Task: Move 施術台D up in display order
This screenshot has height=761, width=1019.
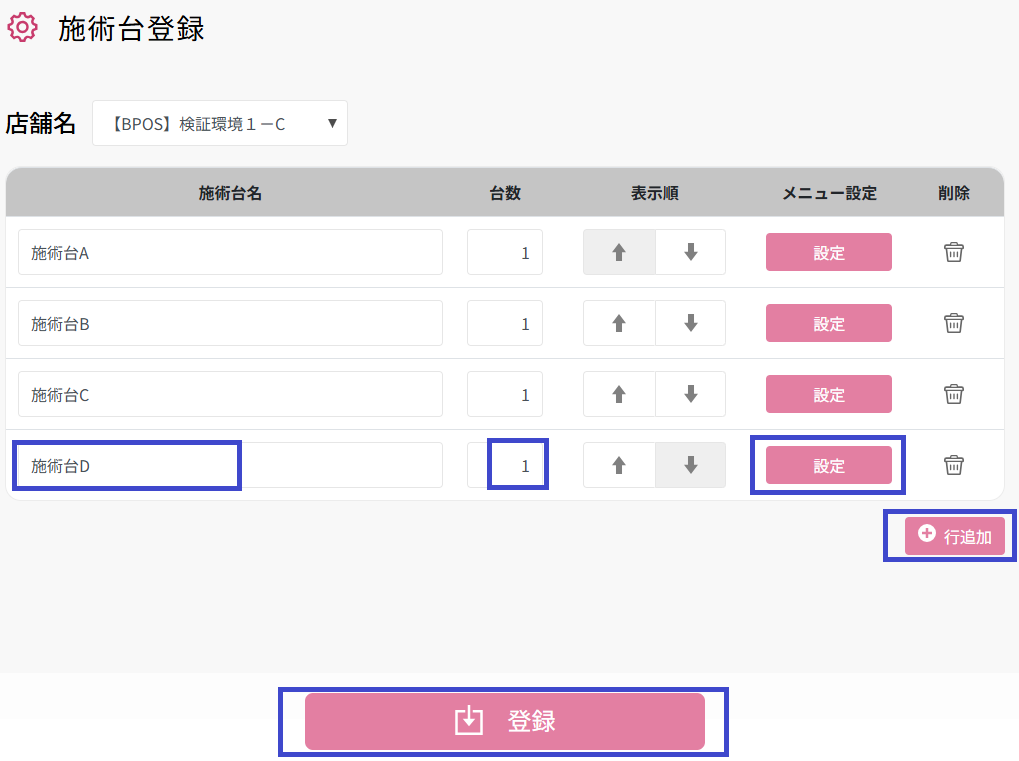Action: [619, 465]
